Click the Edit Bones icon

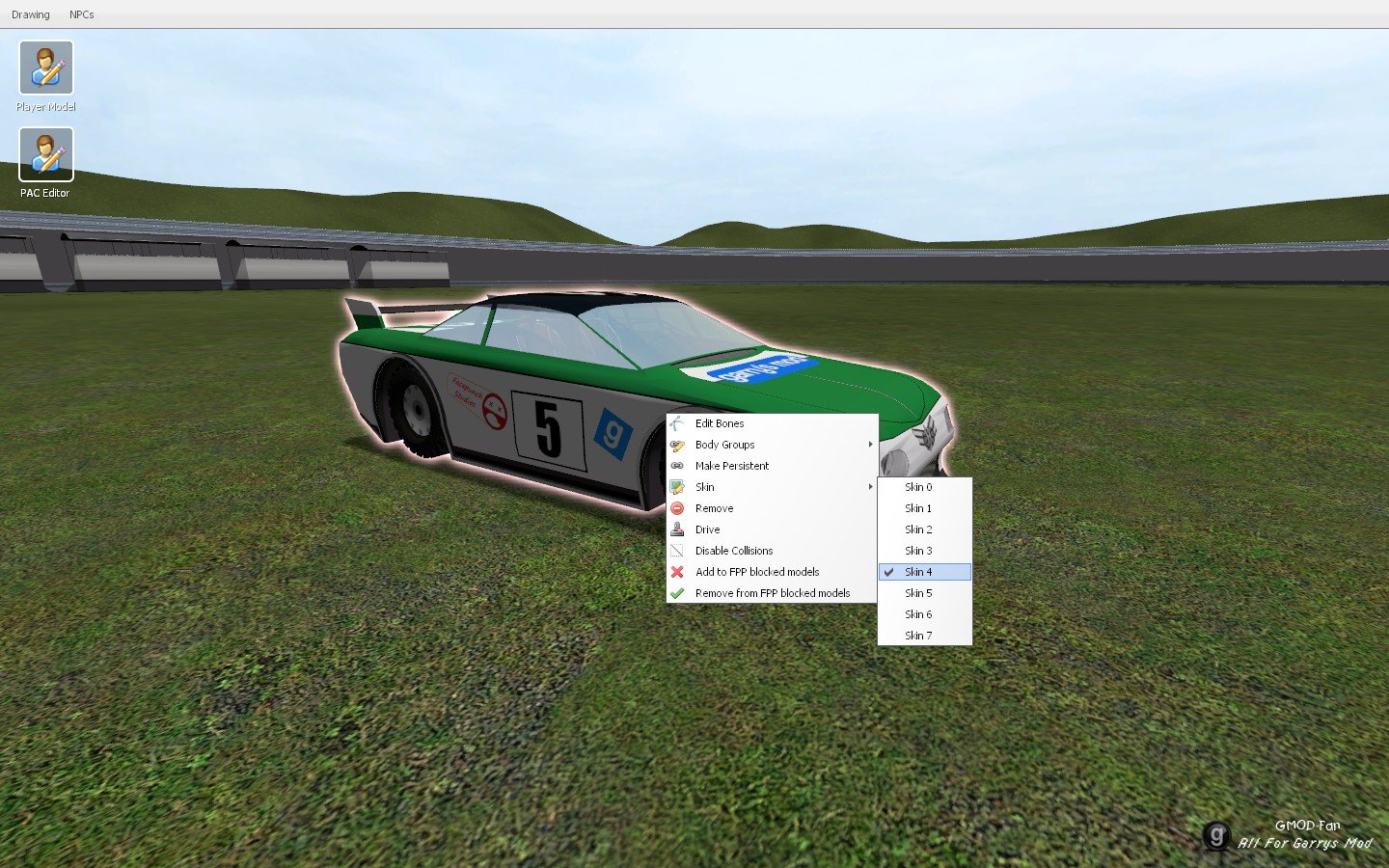click(x=677, y=423)
